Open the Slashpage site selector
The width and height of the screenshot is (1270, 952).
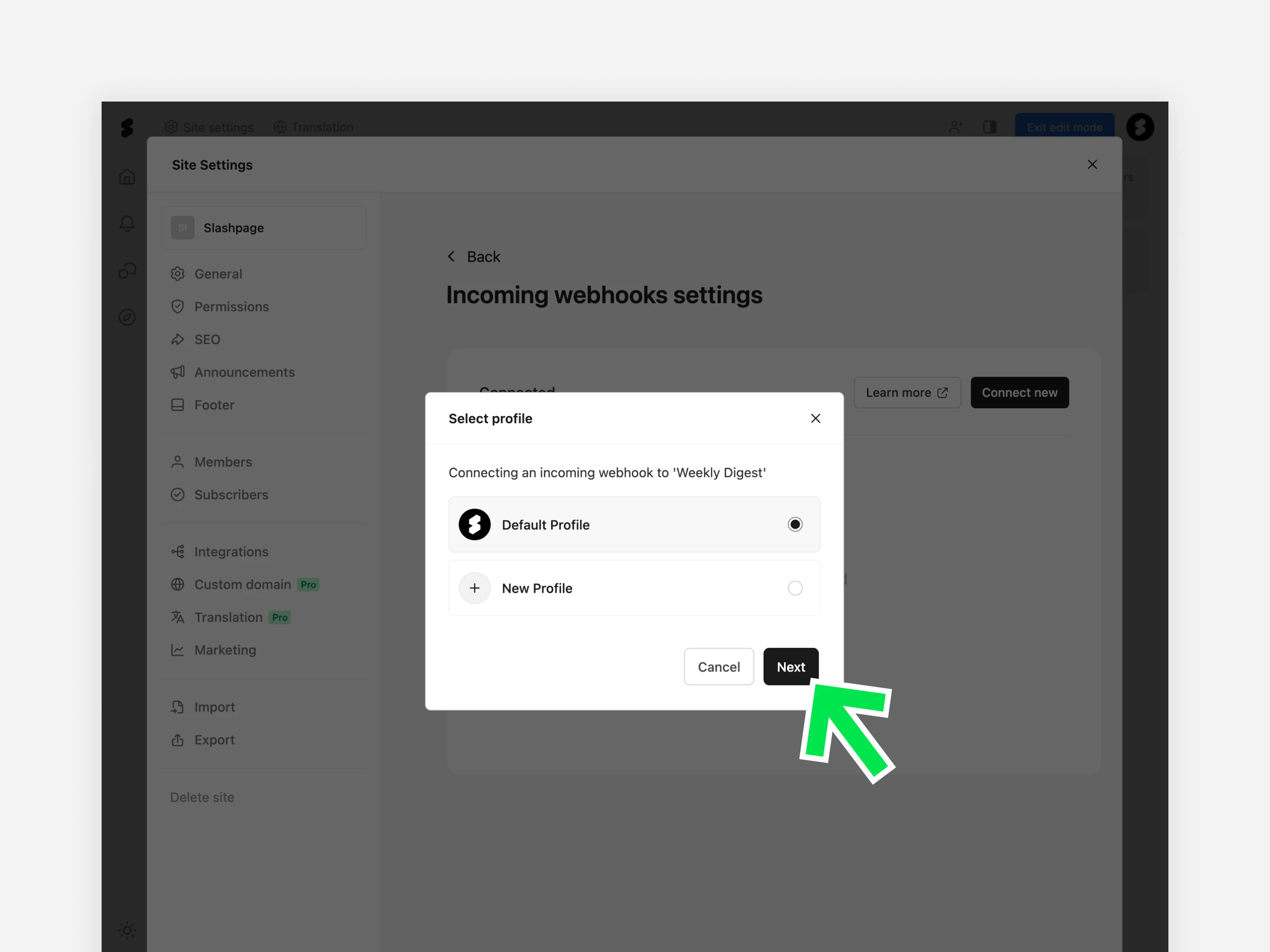pos(264,228)
